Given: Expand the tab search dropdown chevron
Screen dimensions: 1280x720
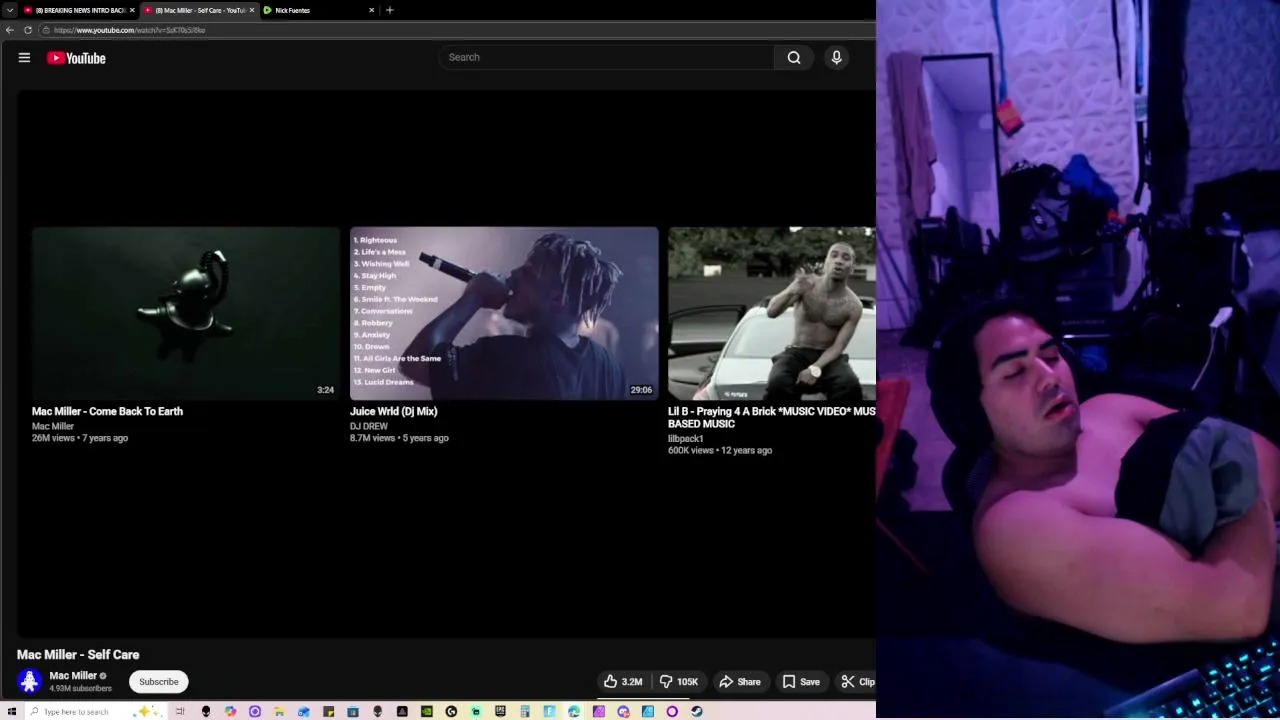Looking at the screenshot, I should [10, 10].
